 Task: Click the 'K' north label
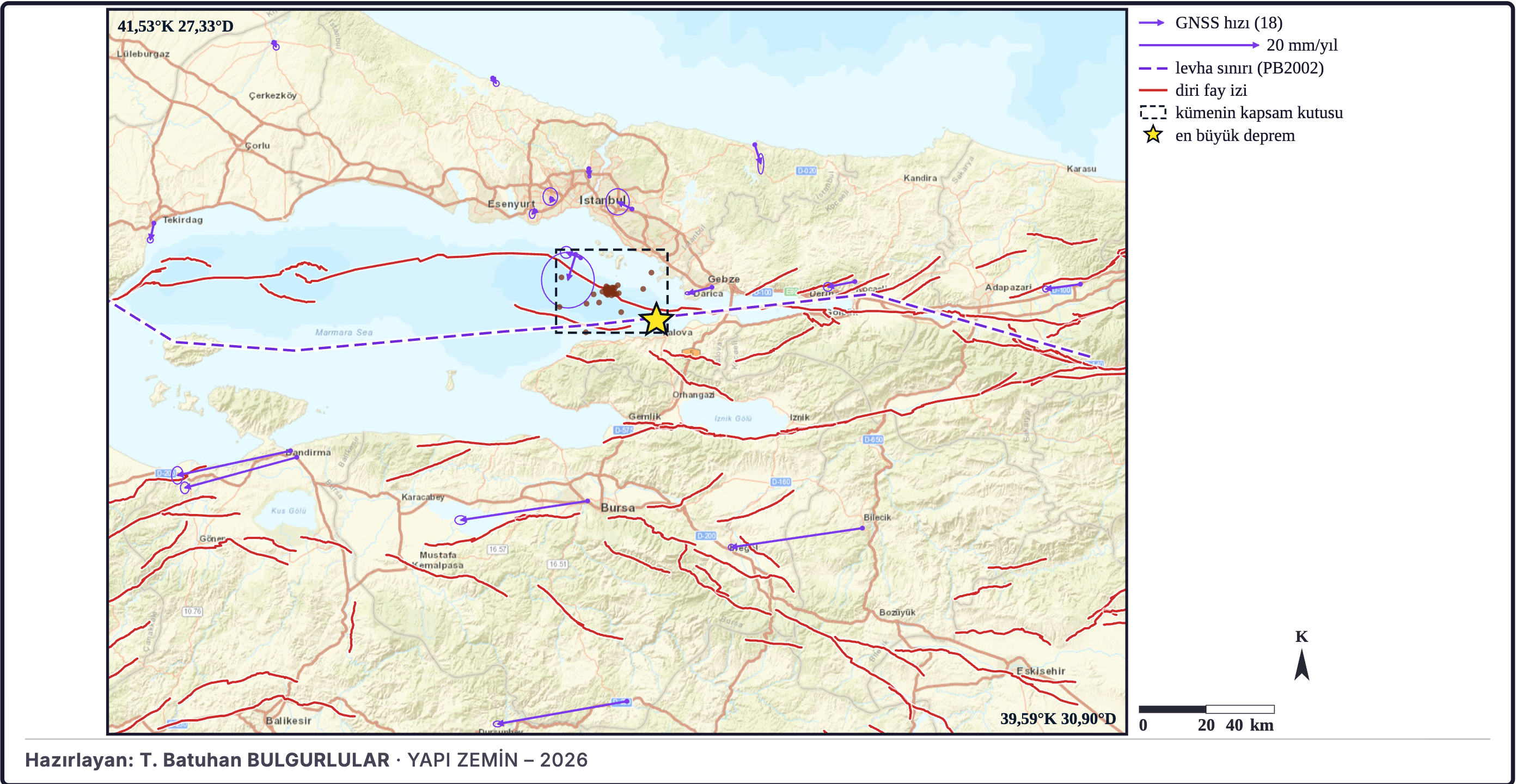(1301, 636)
